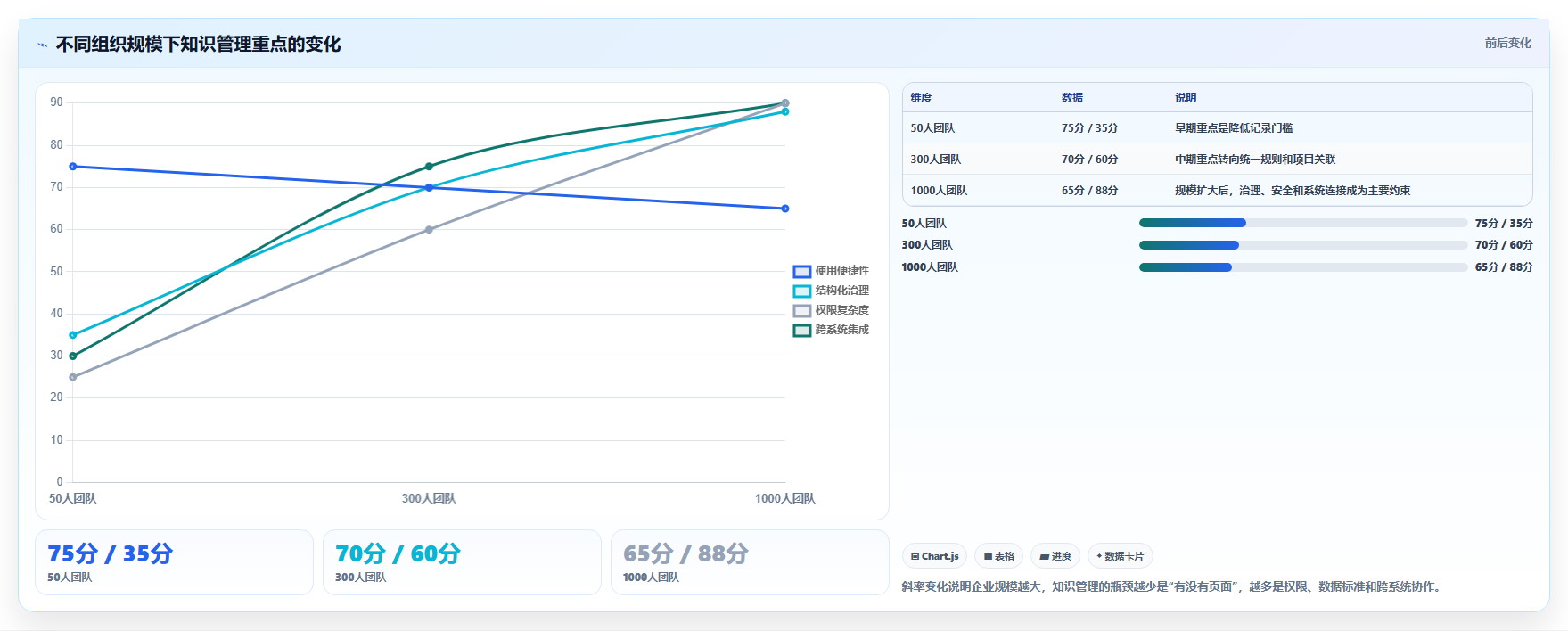The width and height of the screenshot is (1568, 631).
Task: Click the 65分 / 88分 value beside the progress bar
Action: [1504, 267]
